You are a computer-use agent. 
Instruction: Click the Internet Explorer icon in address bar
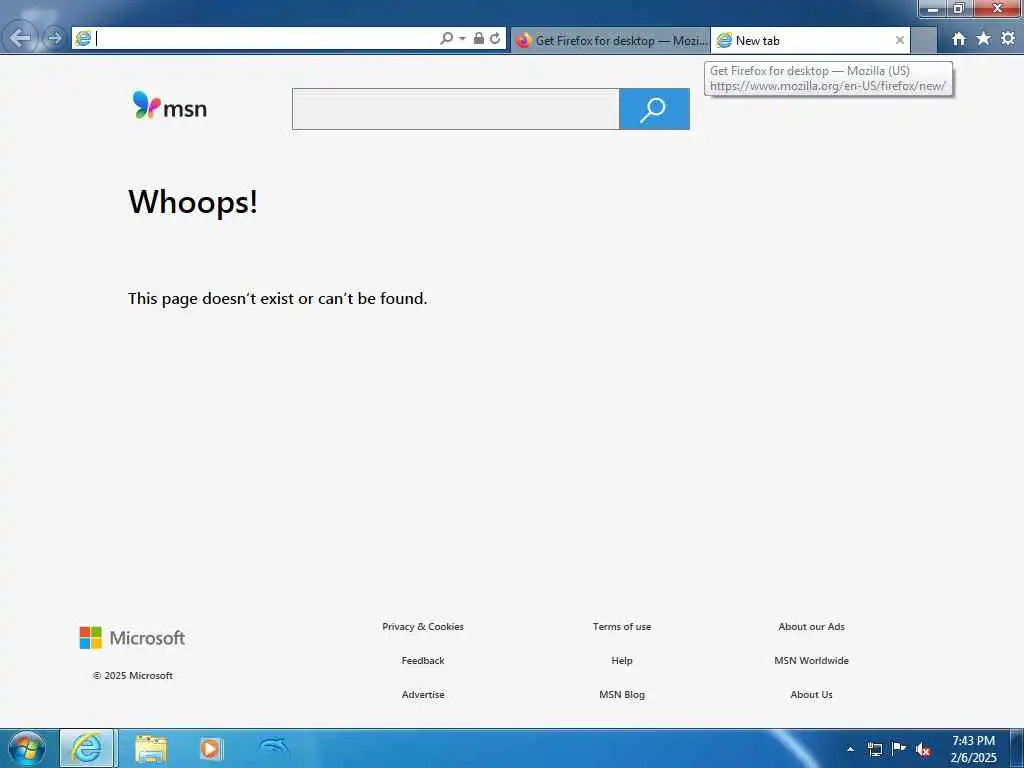83,39
